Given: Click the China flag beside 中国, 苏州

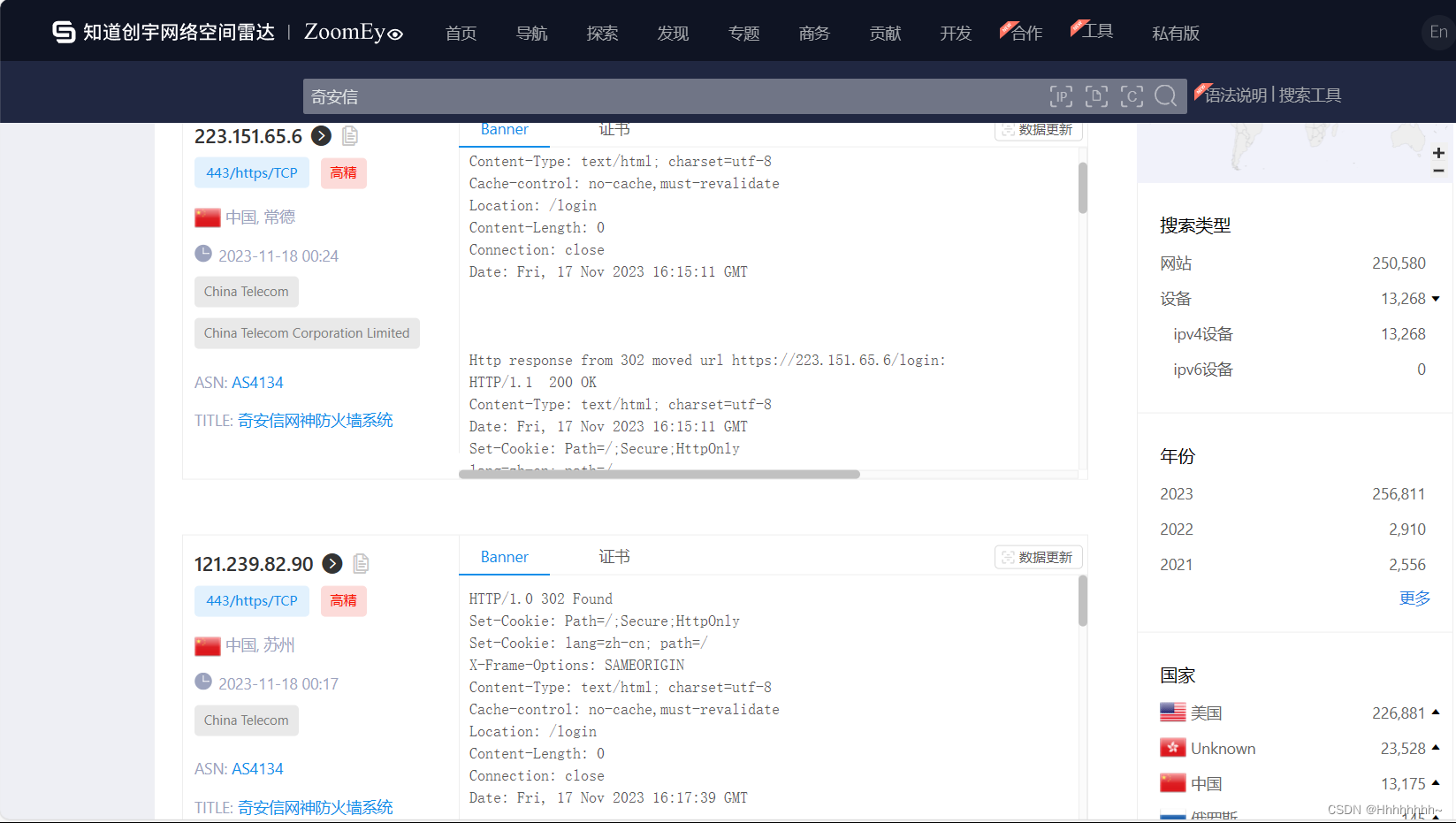Looking at the screenshot, I should [208, 645].
